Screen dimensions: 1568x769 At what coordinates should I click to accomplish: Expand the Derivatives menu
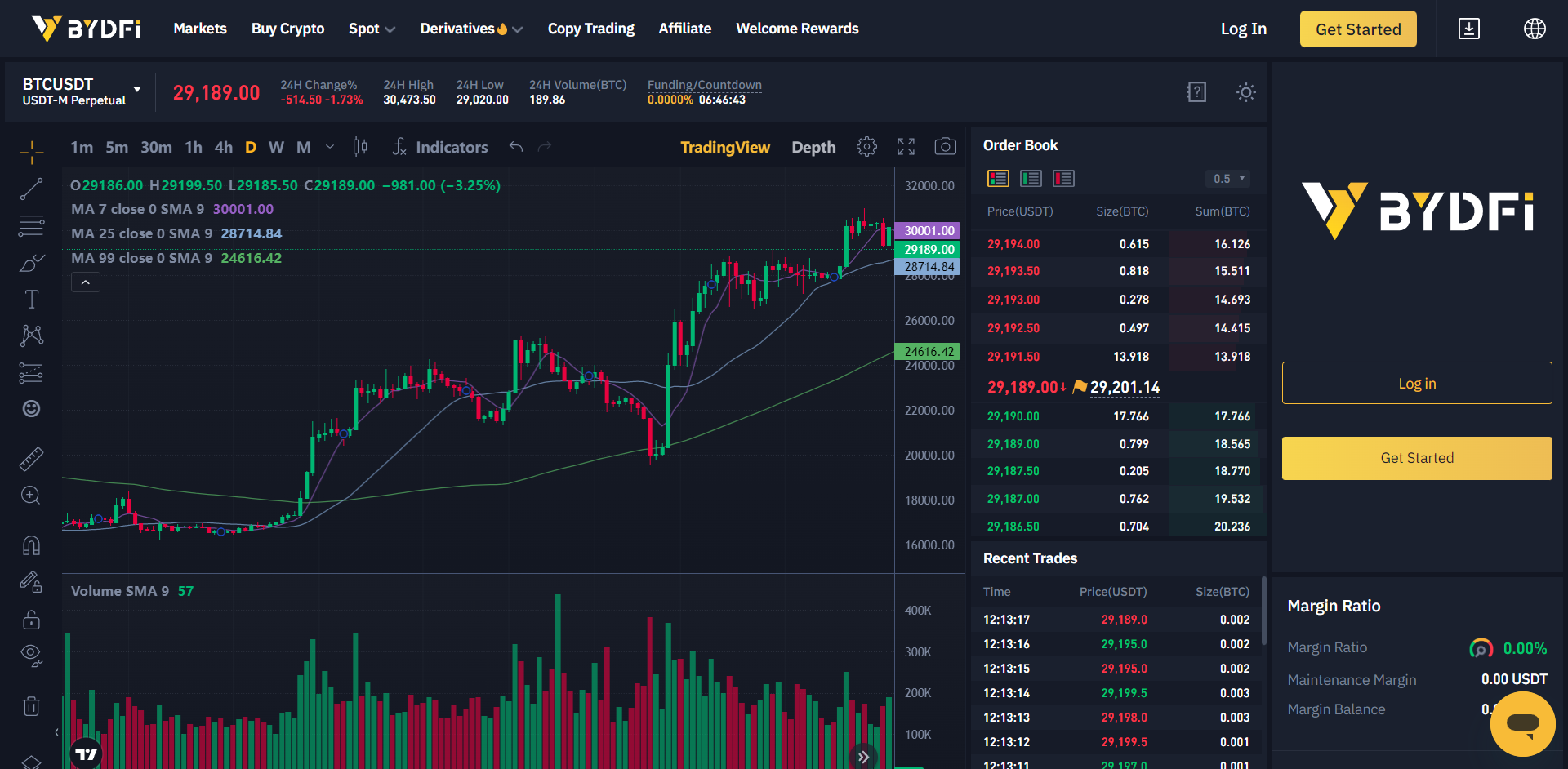(x=471, y=29)
